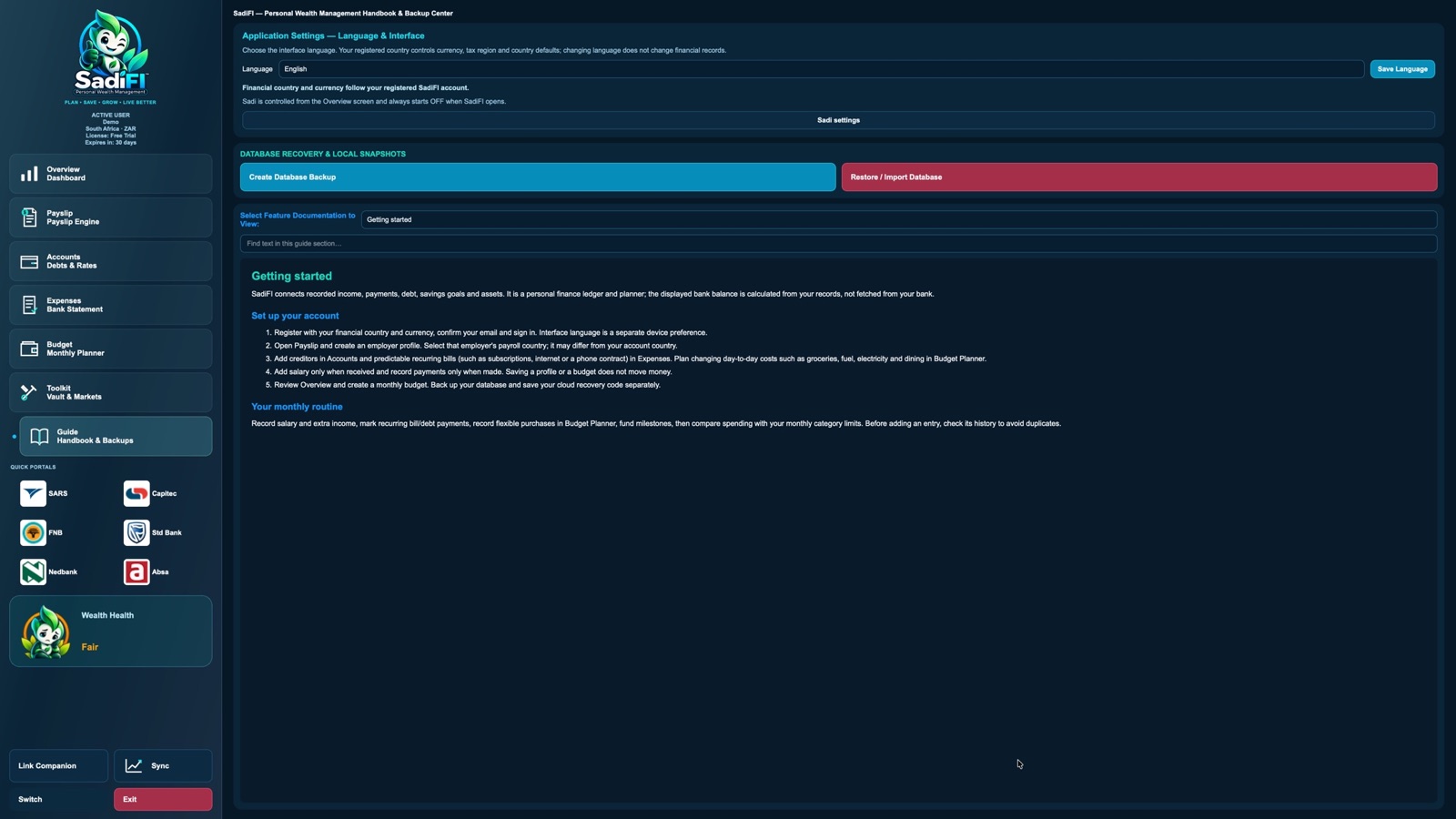Image resolution: width=1456 pixels, height=819 pixels.
Task: Click the Switch user button
Action: [x=58, y=799]
